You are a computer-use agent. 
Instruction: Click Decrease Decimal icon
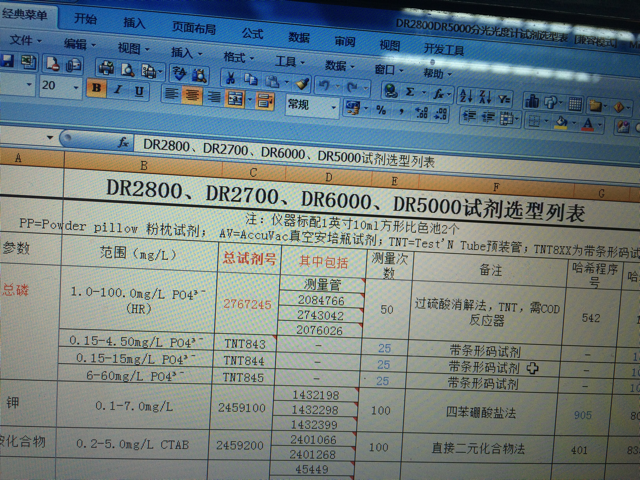[x=441, y=113]
